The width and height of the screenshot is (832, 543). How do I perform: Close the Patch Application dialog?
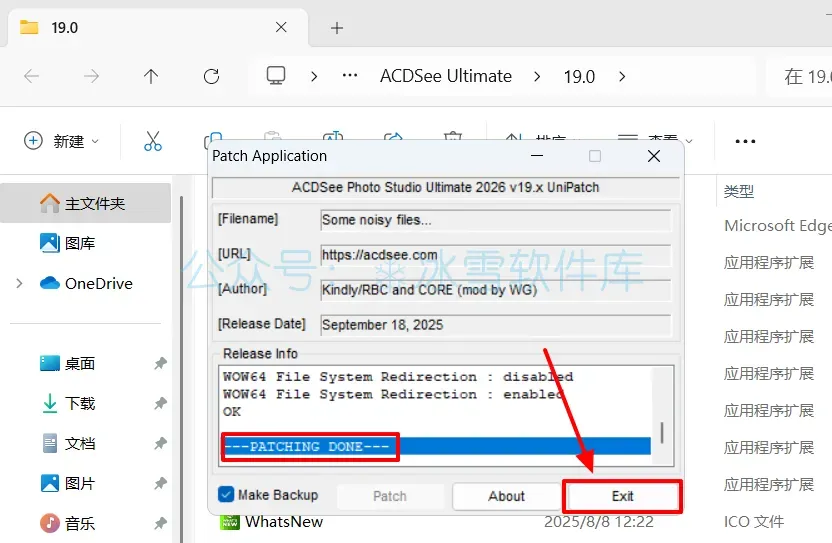[x=654, y=156]
